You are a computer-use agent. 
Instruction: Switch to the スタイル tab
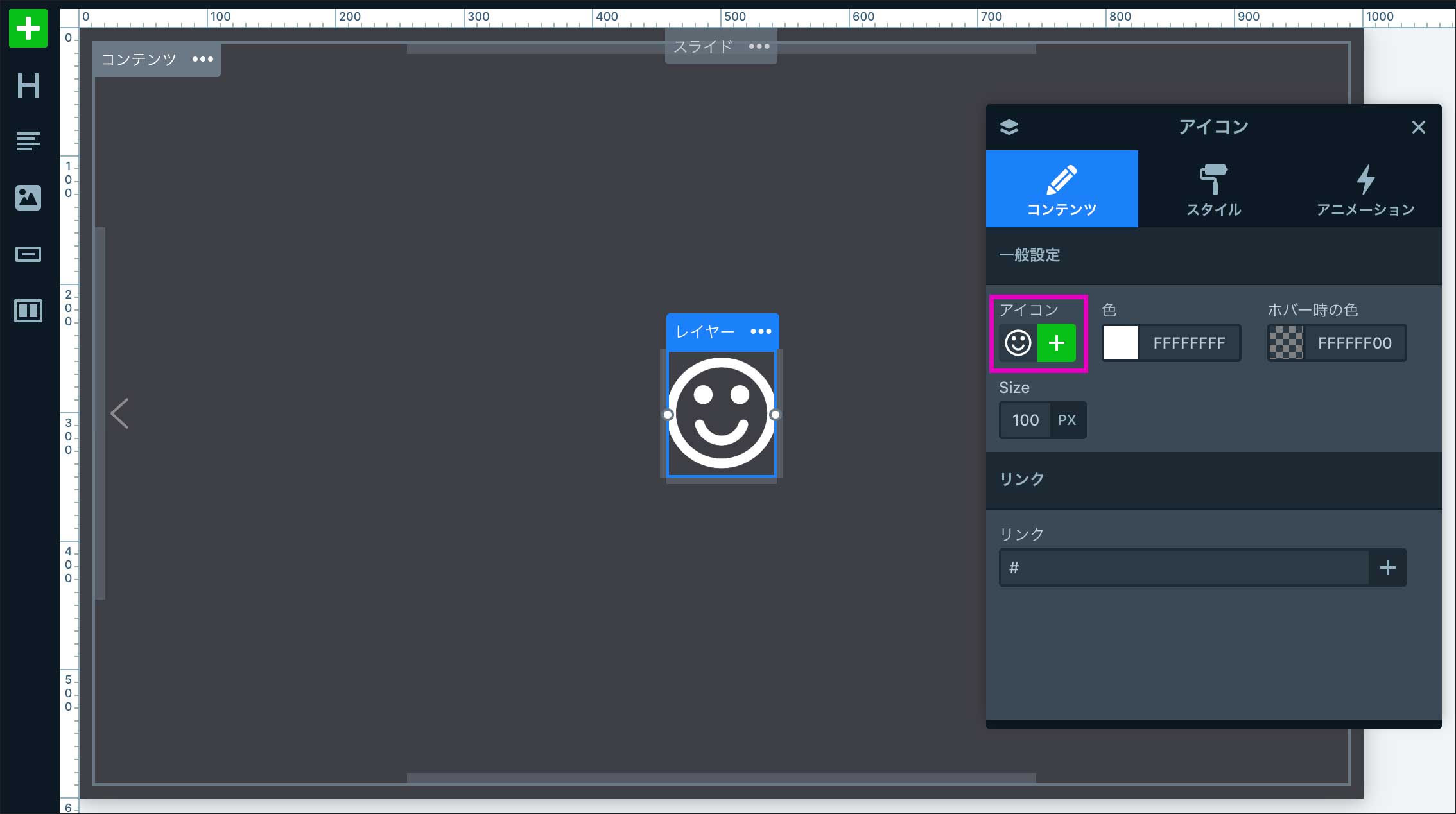[1213, 189]
